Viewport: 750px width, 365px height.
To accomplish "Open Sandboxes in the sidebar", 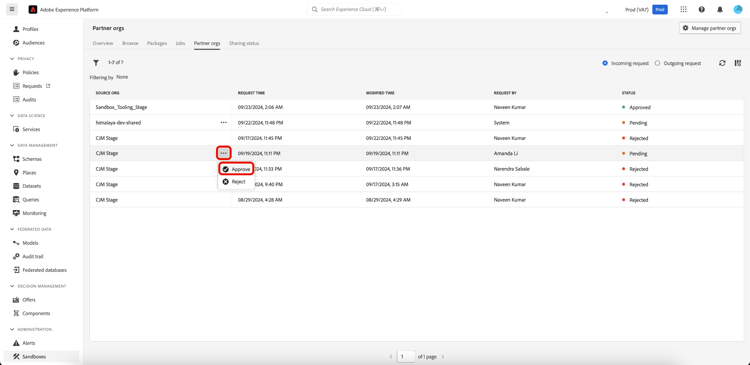I will 42,356.
